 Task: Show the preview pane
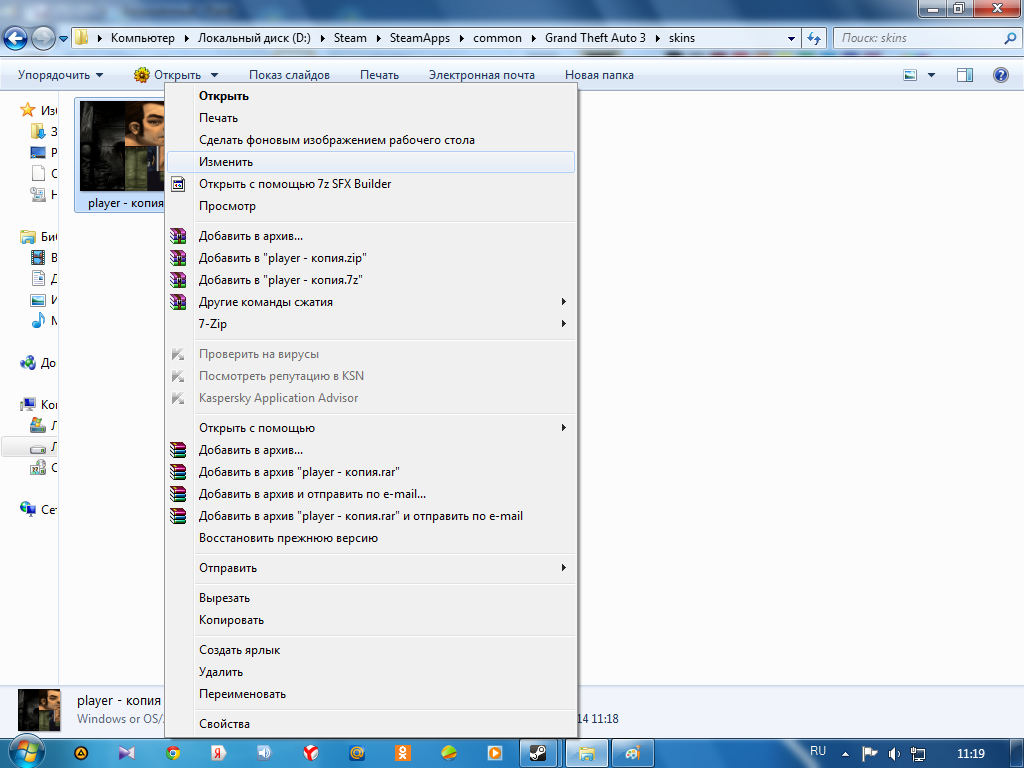pos(965,75)
